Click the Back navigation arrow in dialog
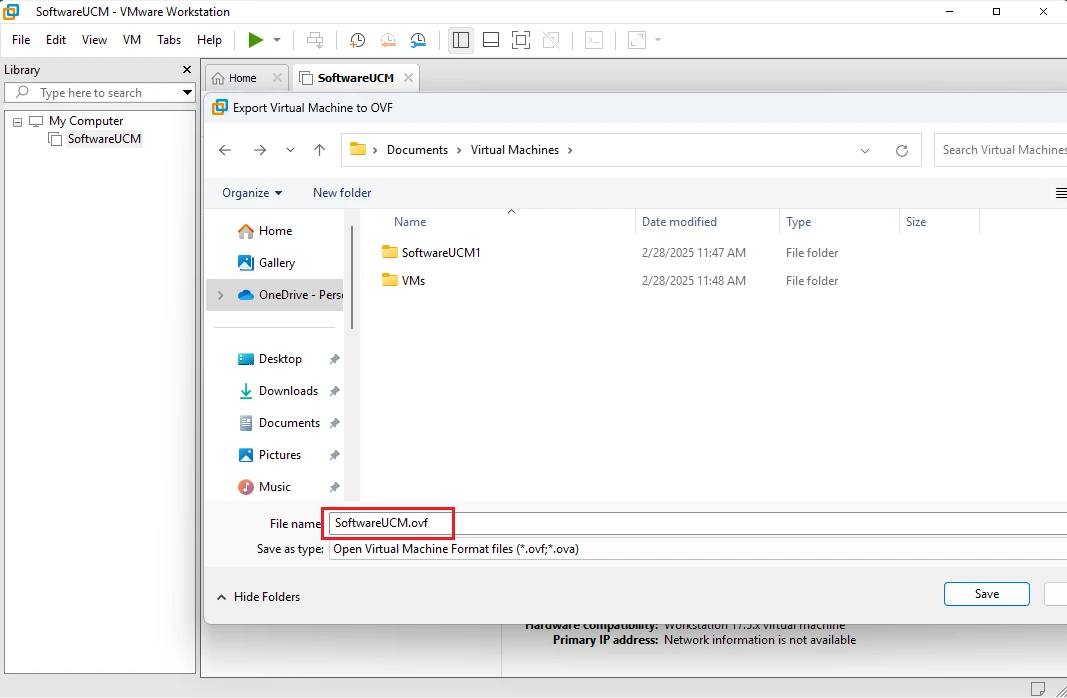This screenshot has width=1067, height=698. coord(225,150)
